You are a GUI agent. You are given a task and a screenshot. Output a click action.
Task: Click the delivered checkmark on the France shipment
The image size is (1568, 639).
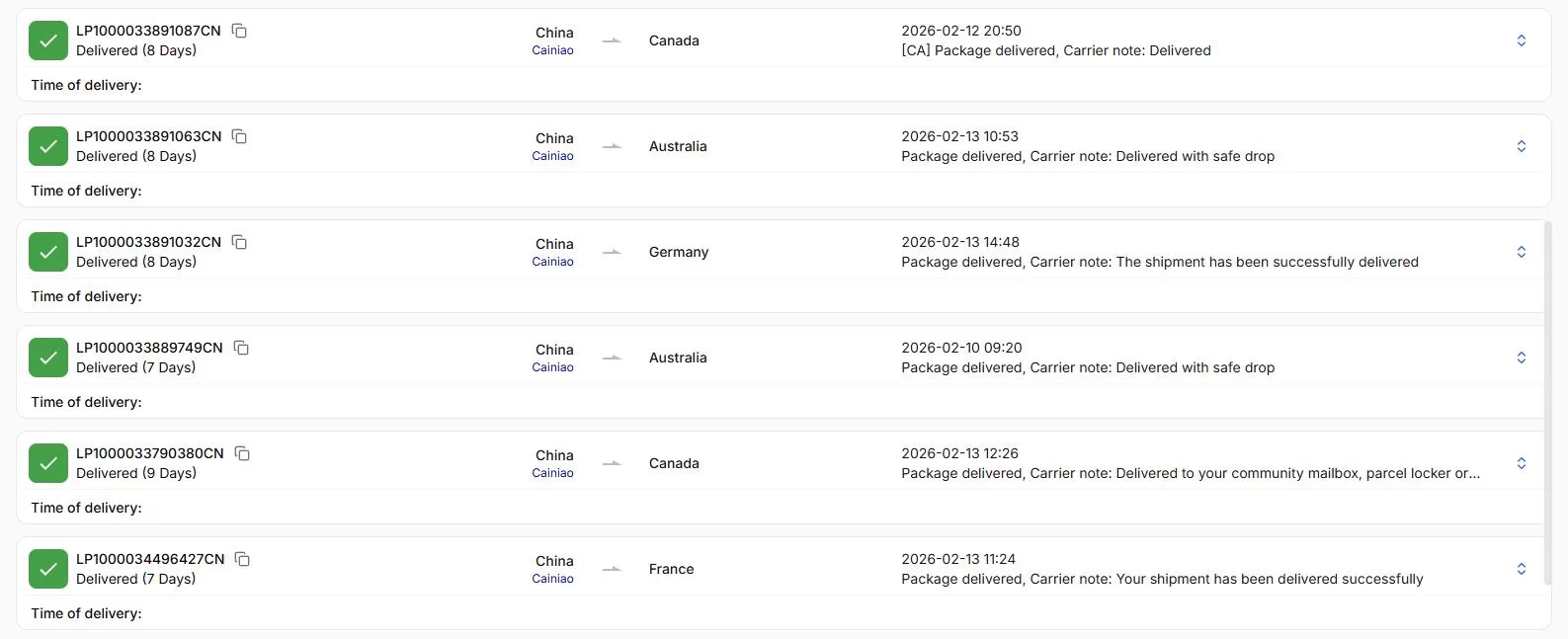[47, 569]
